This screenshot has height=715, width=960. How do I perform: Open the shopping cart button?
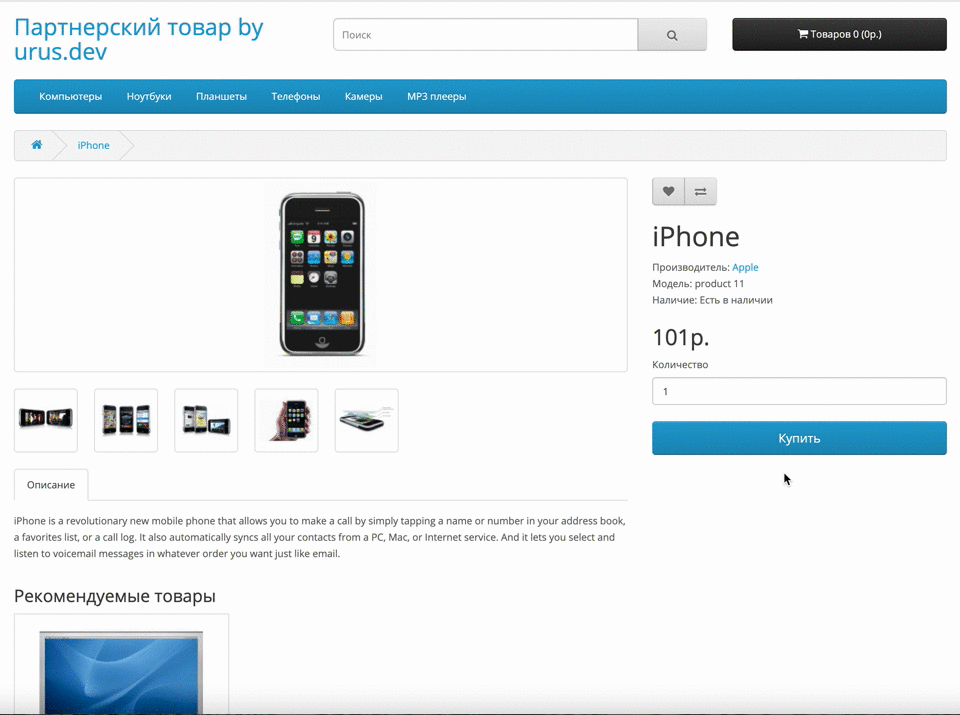839,34
